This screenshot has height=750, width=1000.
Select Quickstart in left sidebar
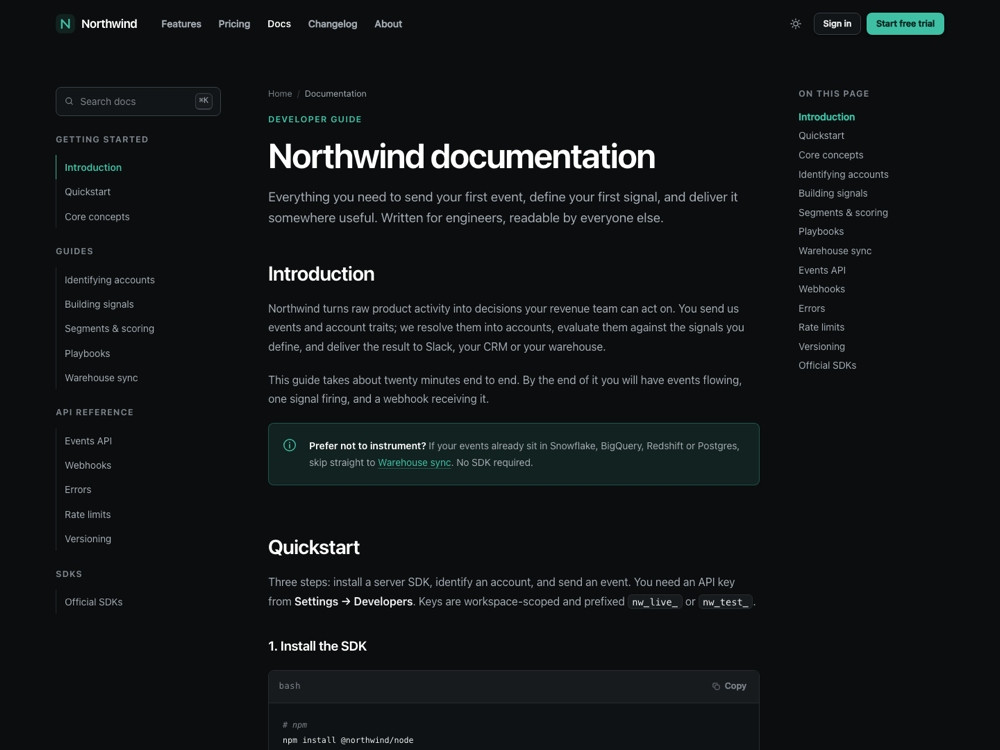point(87,192)
